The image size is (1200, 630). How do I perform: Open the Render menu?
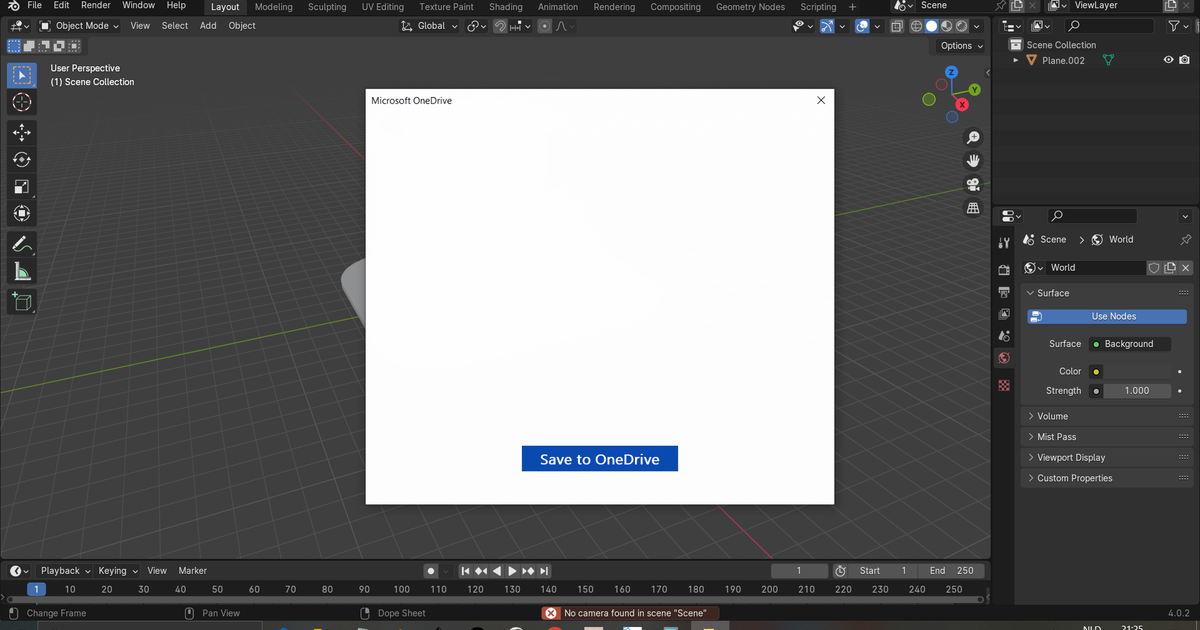[96, 6]
